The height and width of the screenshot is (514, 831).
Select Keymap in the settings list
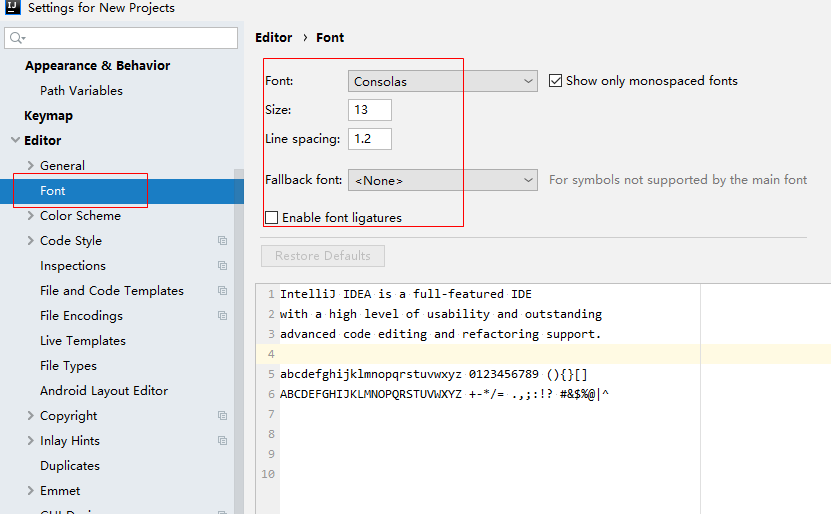click(48, 116)
